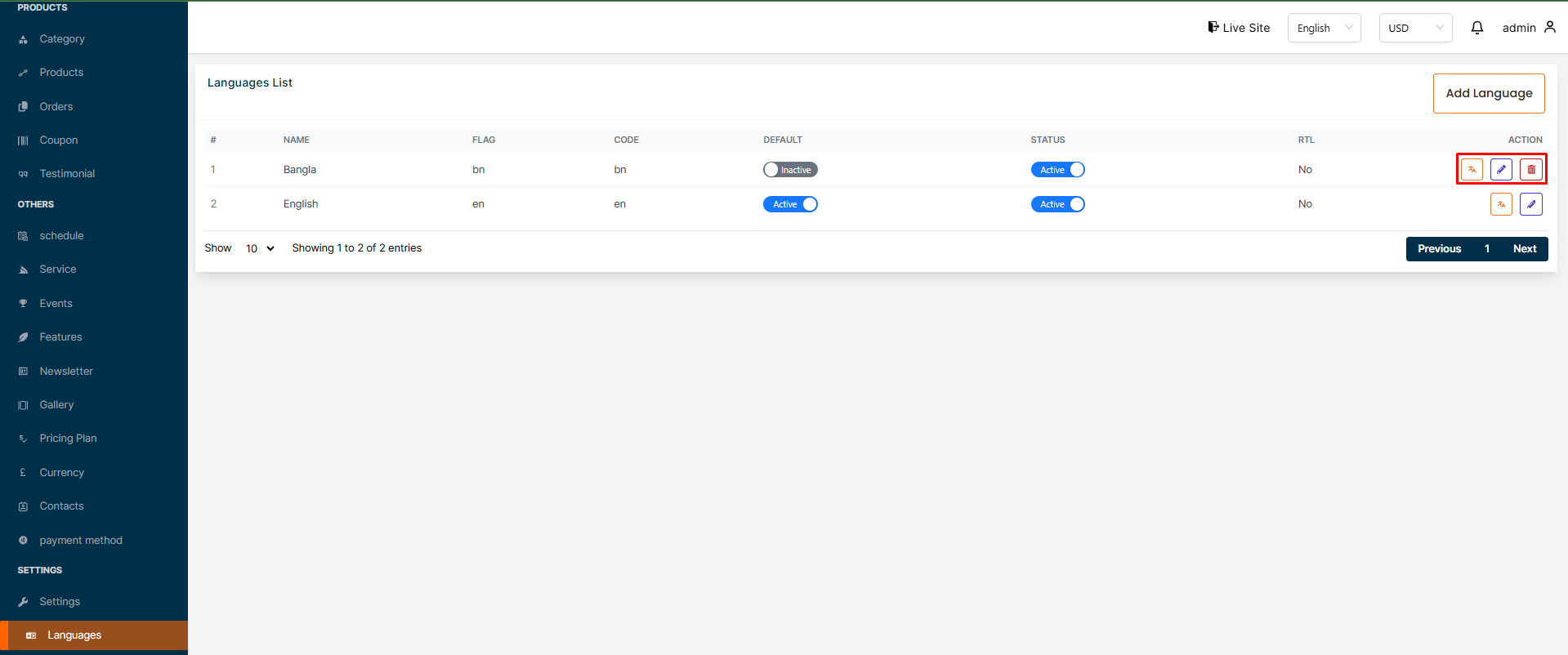Click the translate icon for Bangla row
Screen dimensions: 1568x655
click(x=1472, y=170)
